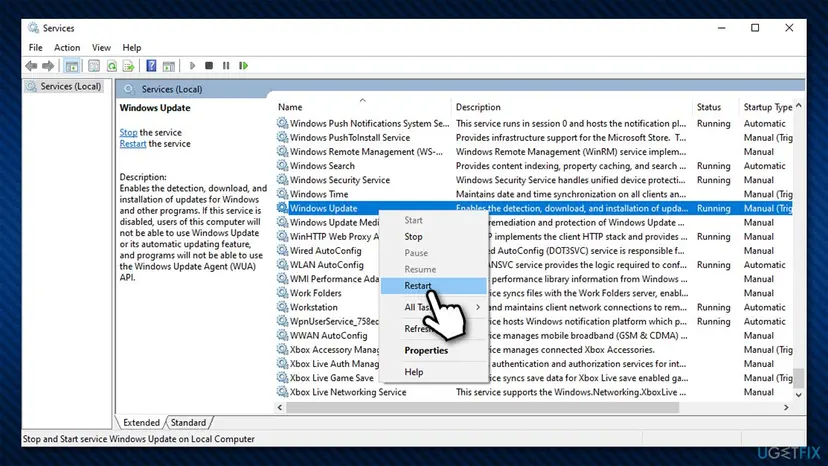Open the Help menu in menu bar

(131, 48)
